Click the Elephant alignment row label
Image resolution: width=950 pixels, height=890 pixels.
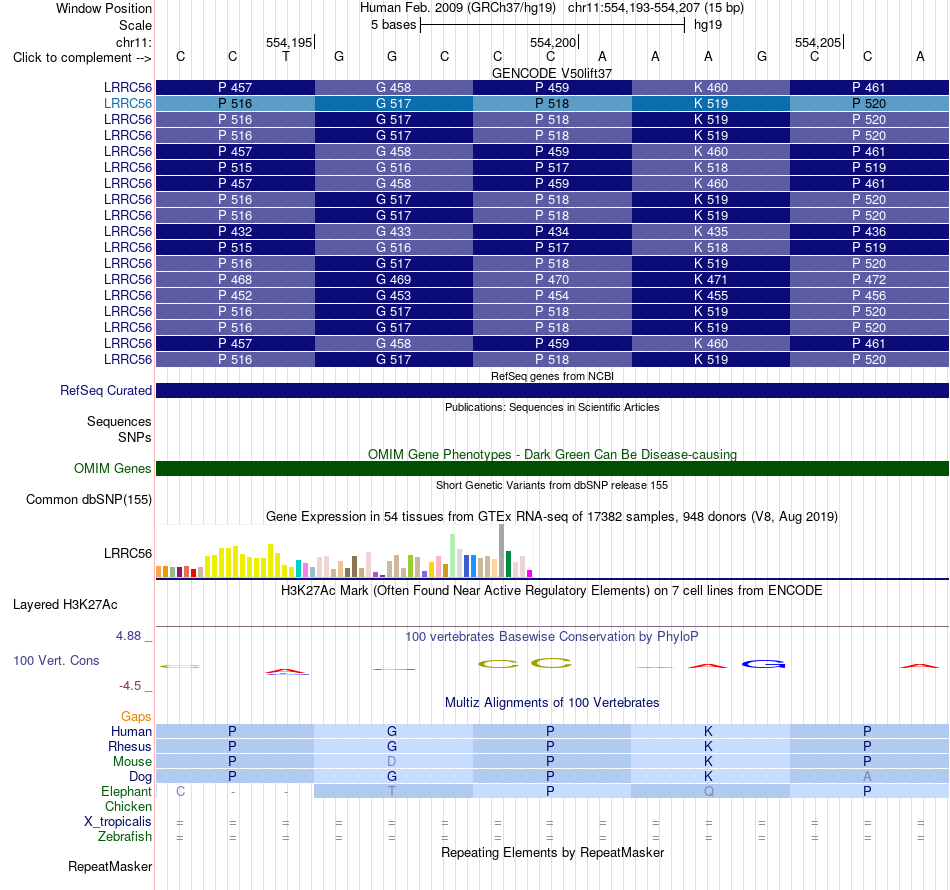[126, 792]
